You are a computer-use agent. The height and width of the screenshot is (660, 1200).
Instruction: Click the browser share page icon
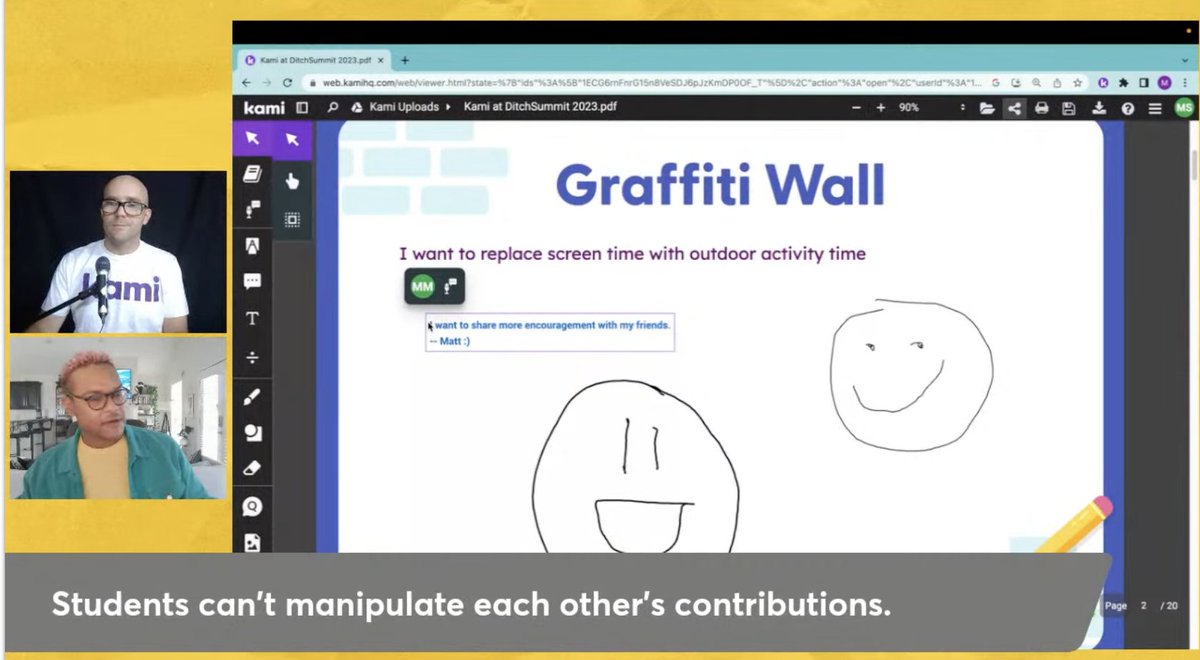pyautogui.click(x=1058, y=83)
